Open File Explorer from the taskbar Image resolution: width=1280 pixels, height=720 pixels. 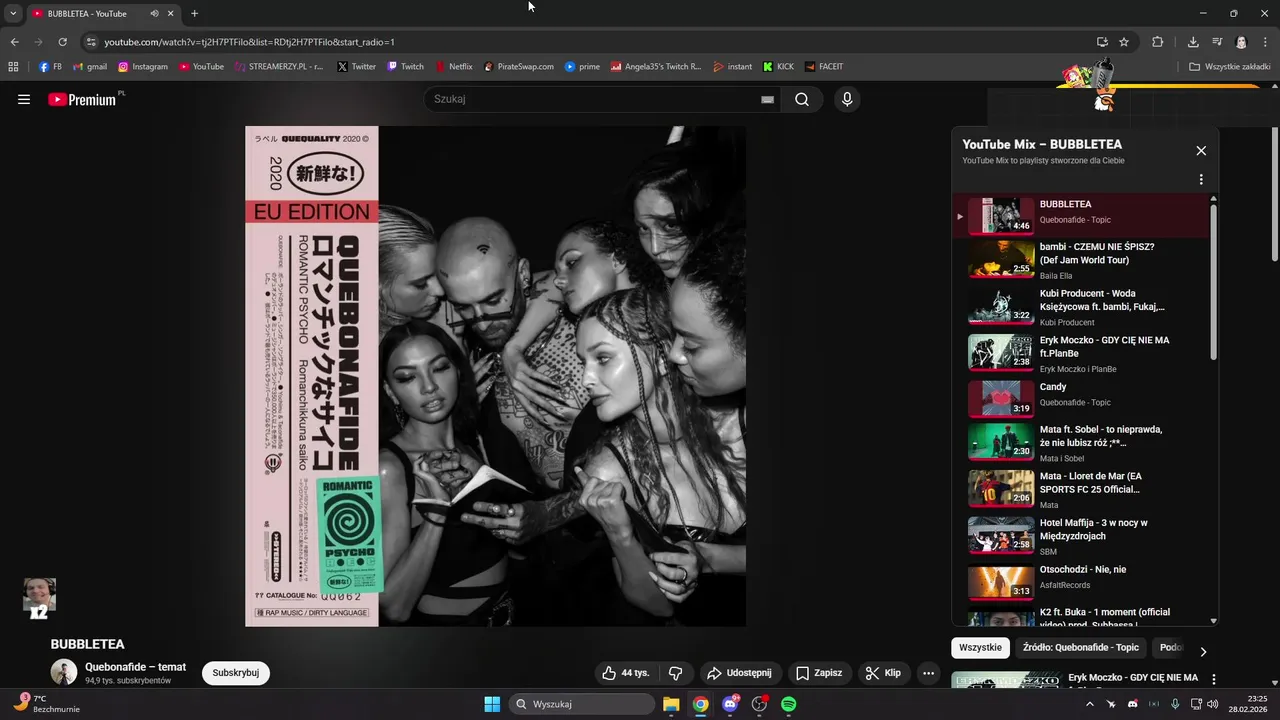coord(671,704)
